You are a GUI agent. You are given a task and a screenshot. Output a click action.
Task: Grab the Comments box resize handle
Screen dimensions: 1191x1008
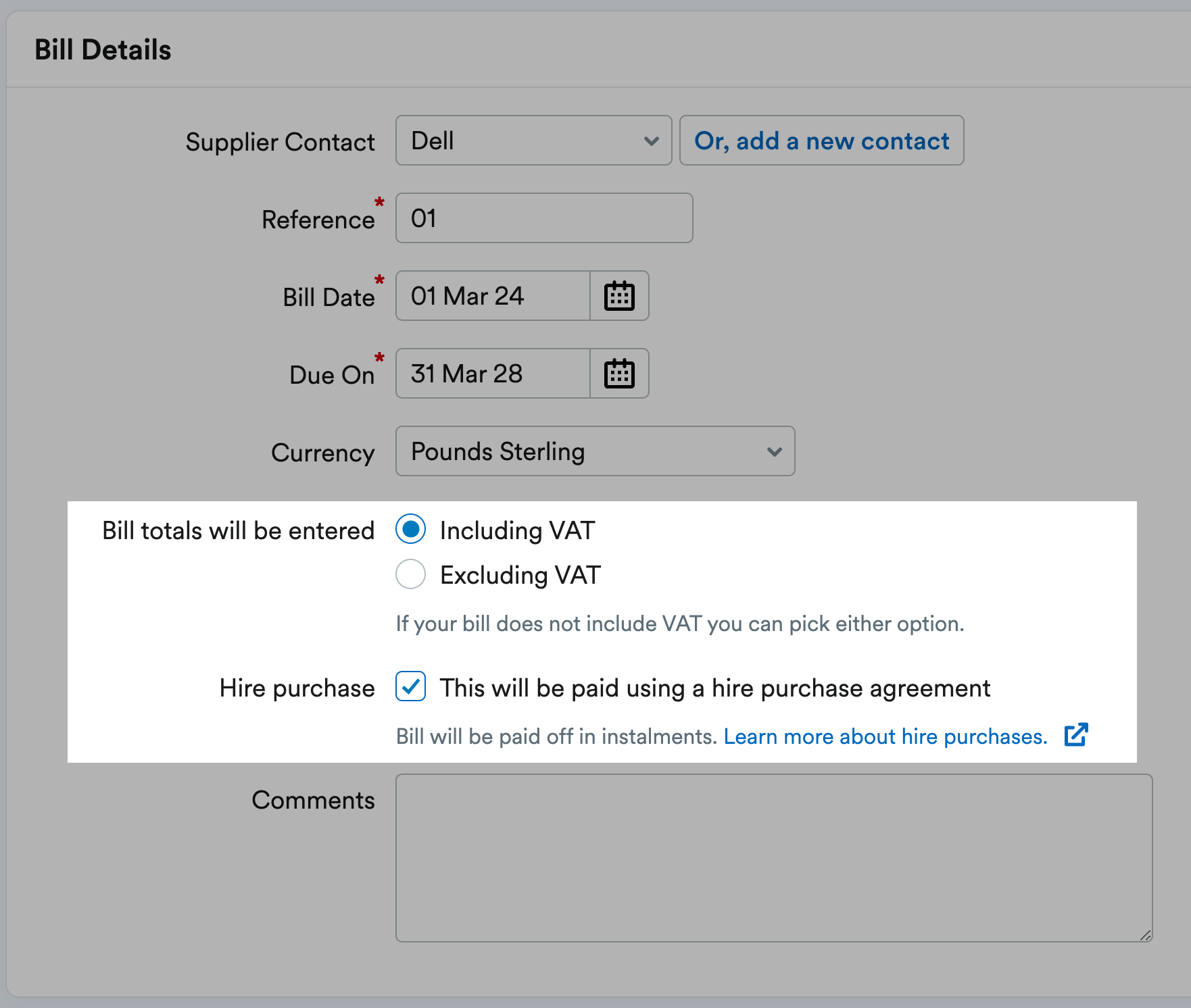1145,935
